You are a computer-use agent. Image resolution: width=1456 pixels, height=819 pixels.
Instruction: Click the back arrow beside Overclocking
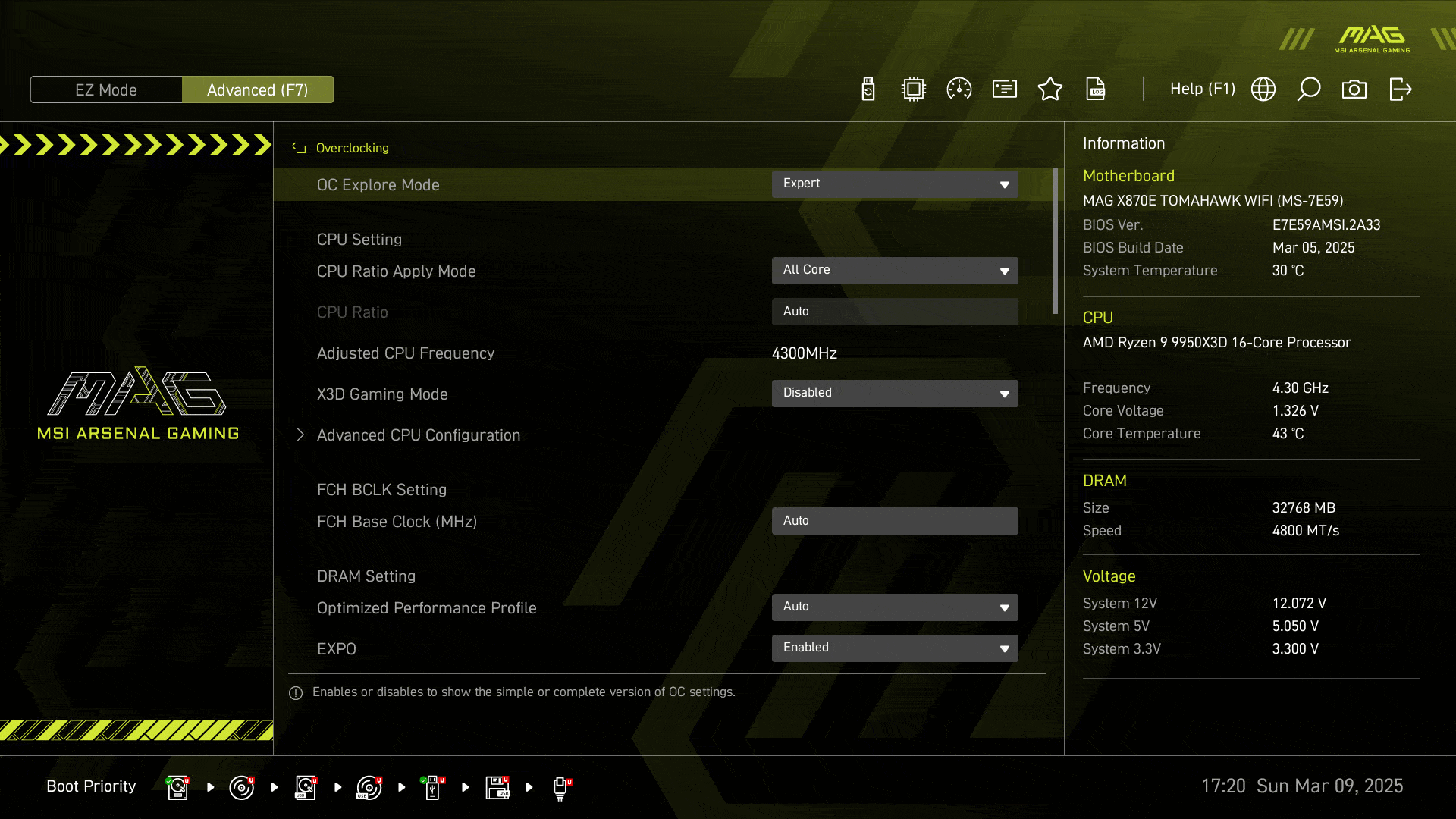[x=299, y=148]
